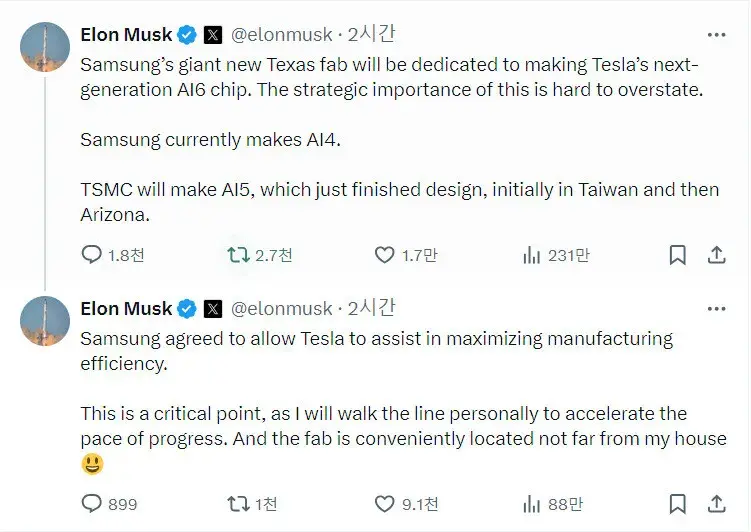Screen dimensions: 751x532
Task: View analytics of the first tweet (231만)
Action: [x=531, y=256]
